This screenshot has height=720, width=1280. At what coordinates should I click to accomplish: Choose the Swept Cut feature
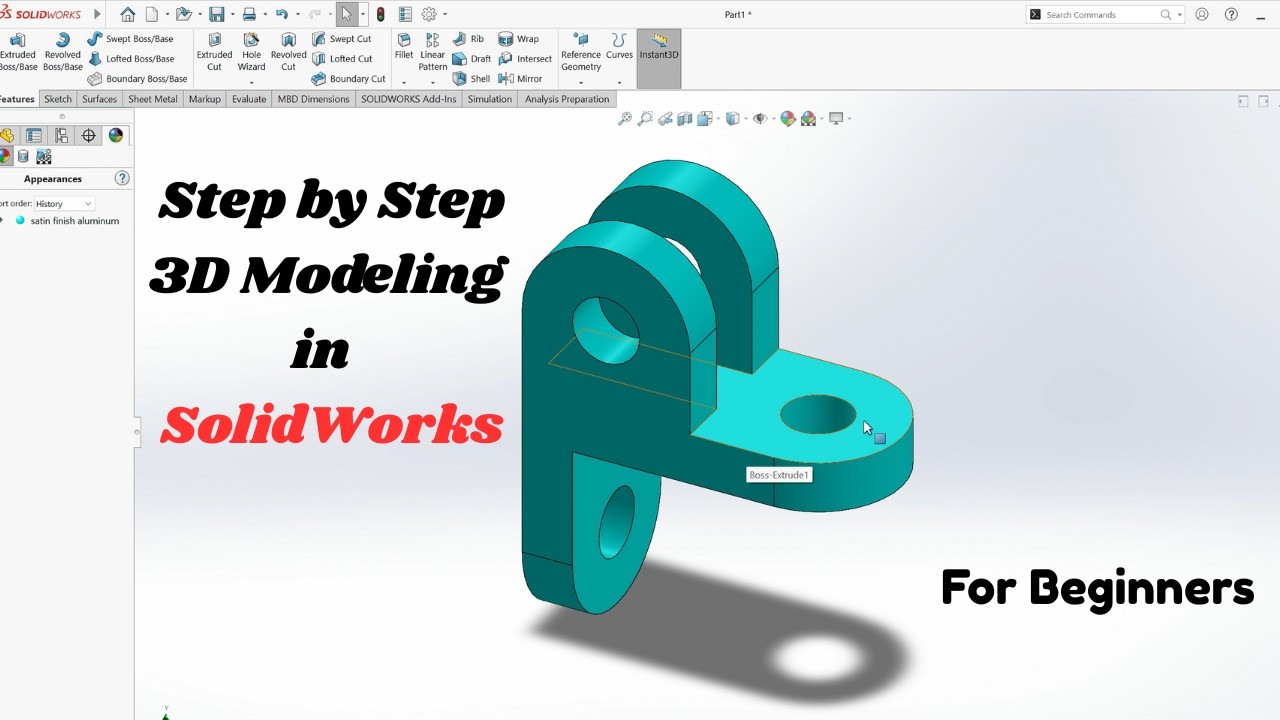coord(341,39)
